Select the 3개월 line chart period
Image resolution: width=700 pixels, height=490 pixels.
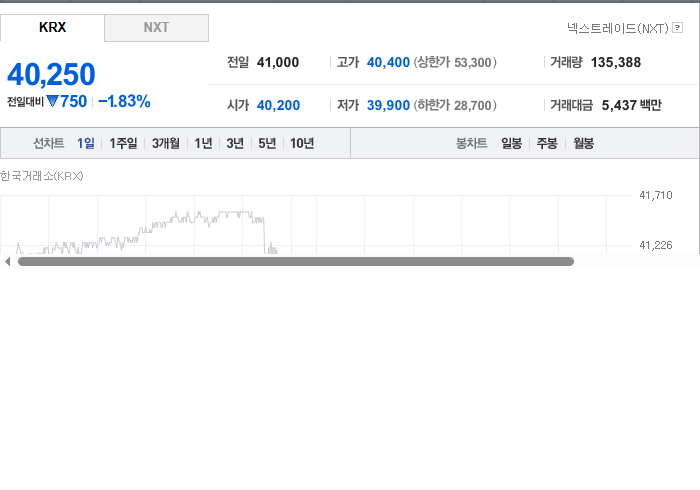(x=166, y=143)
